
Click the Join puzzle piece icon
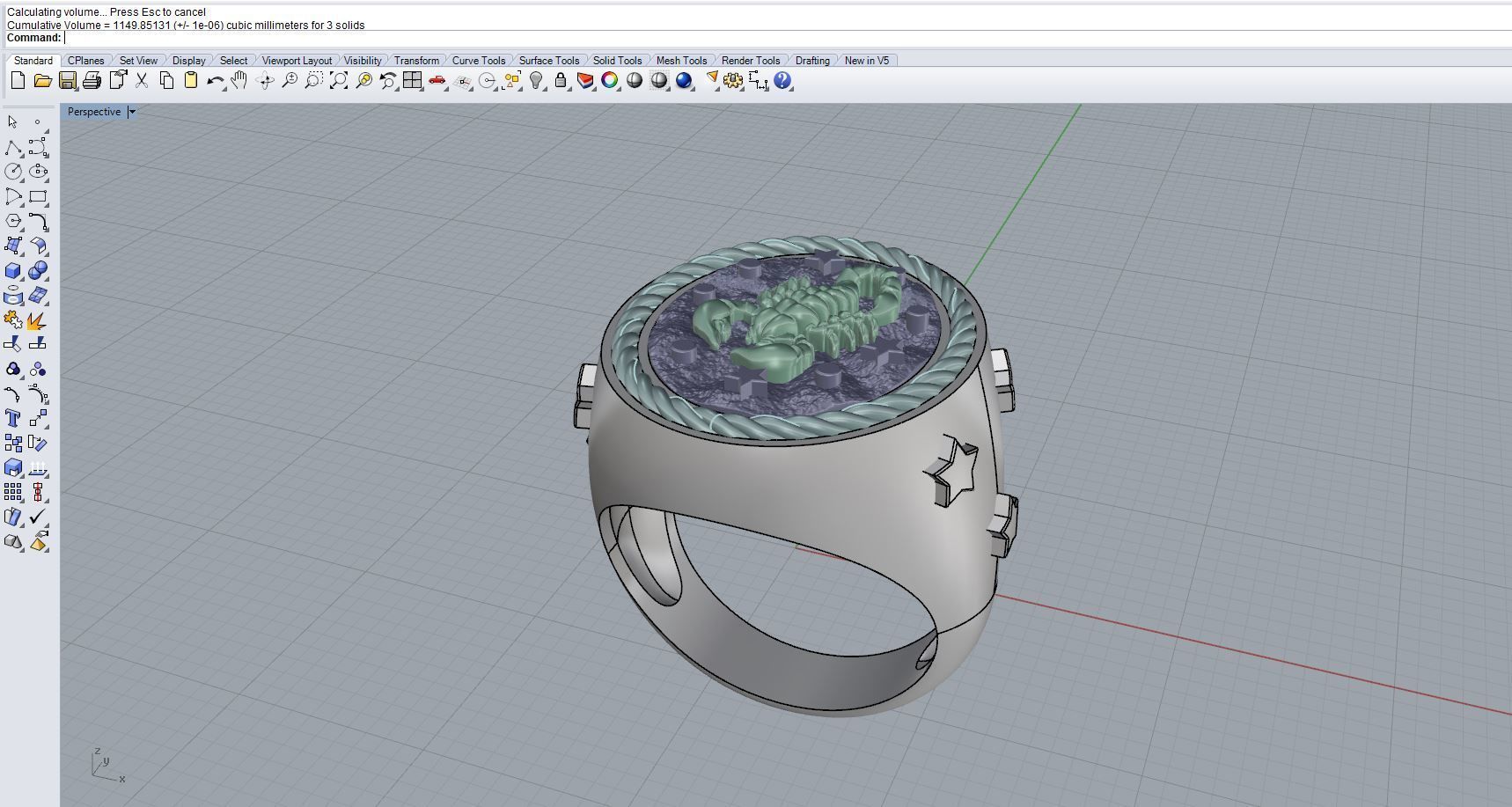pyautogui.click(x=13, y=320)
